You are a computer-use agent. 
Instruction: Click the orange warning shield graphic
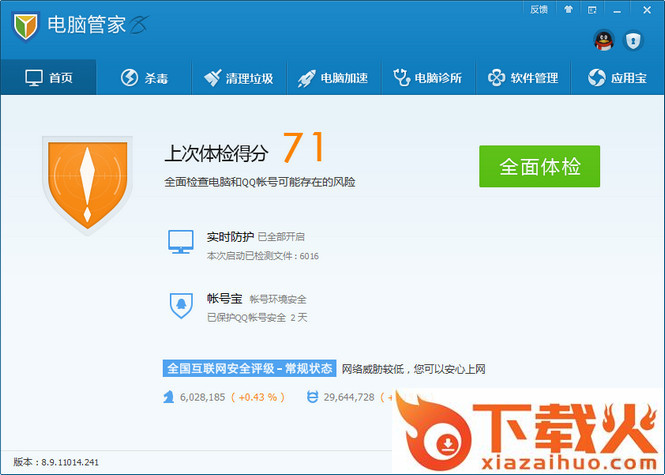[x=87, y=185]
